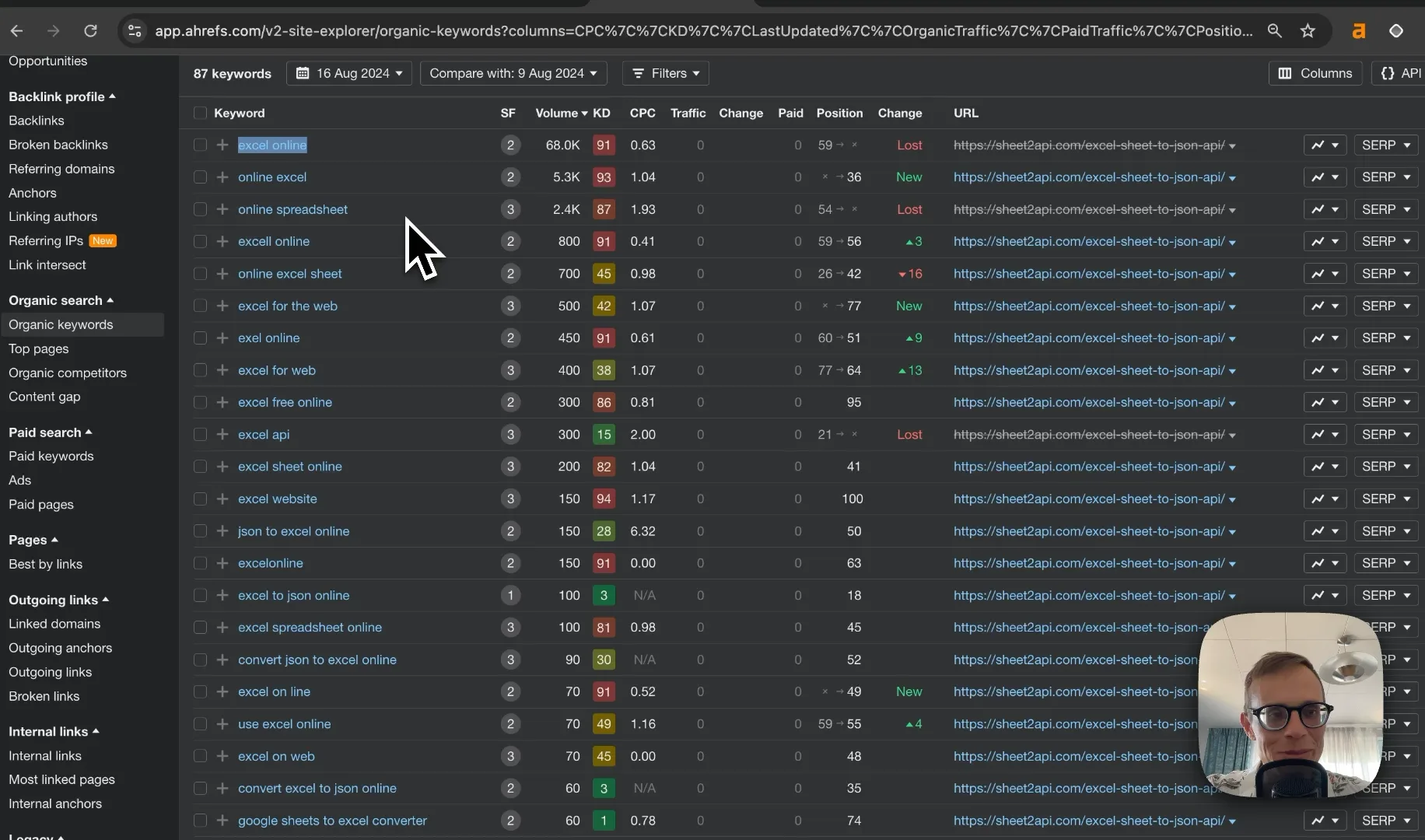Open the zoom magnifier icon in address bar
Viewport: 1425px width, 840px height.
point(1274,30)
